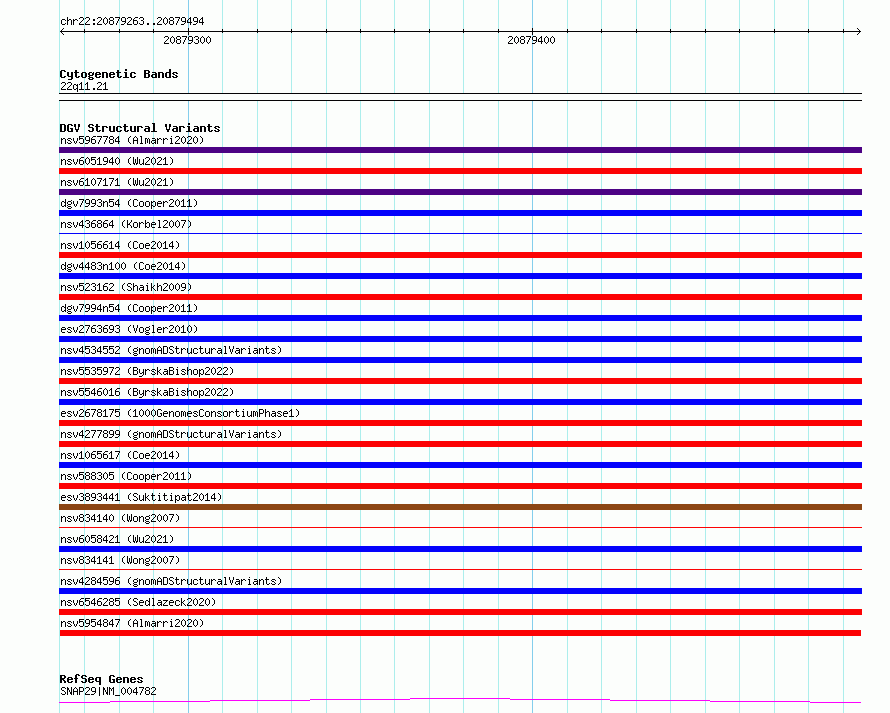
Task: Select the red bar under nsv5954847
Action: (x=460, y=633)
